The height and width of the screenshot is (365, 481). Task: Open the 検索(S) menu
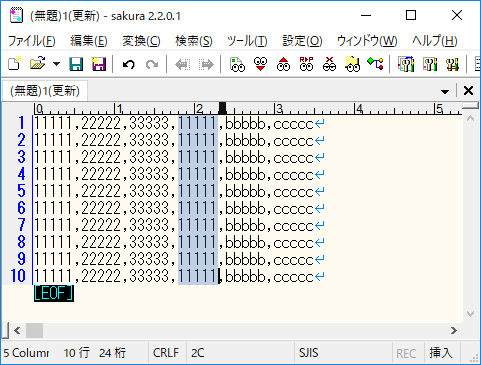[x=194, y=41]
